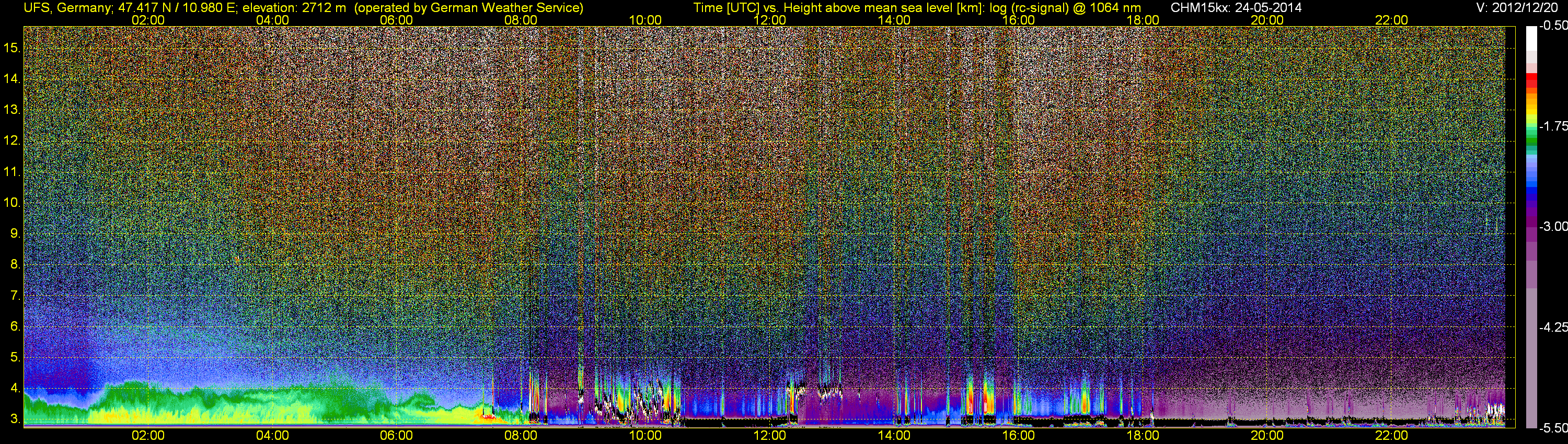Click the "-0.50" color scale value

[x=1553, y=26]
